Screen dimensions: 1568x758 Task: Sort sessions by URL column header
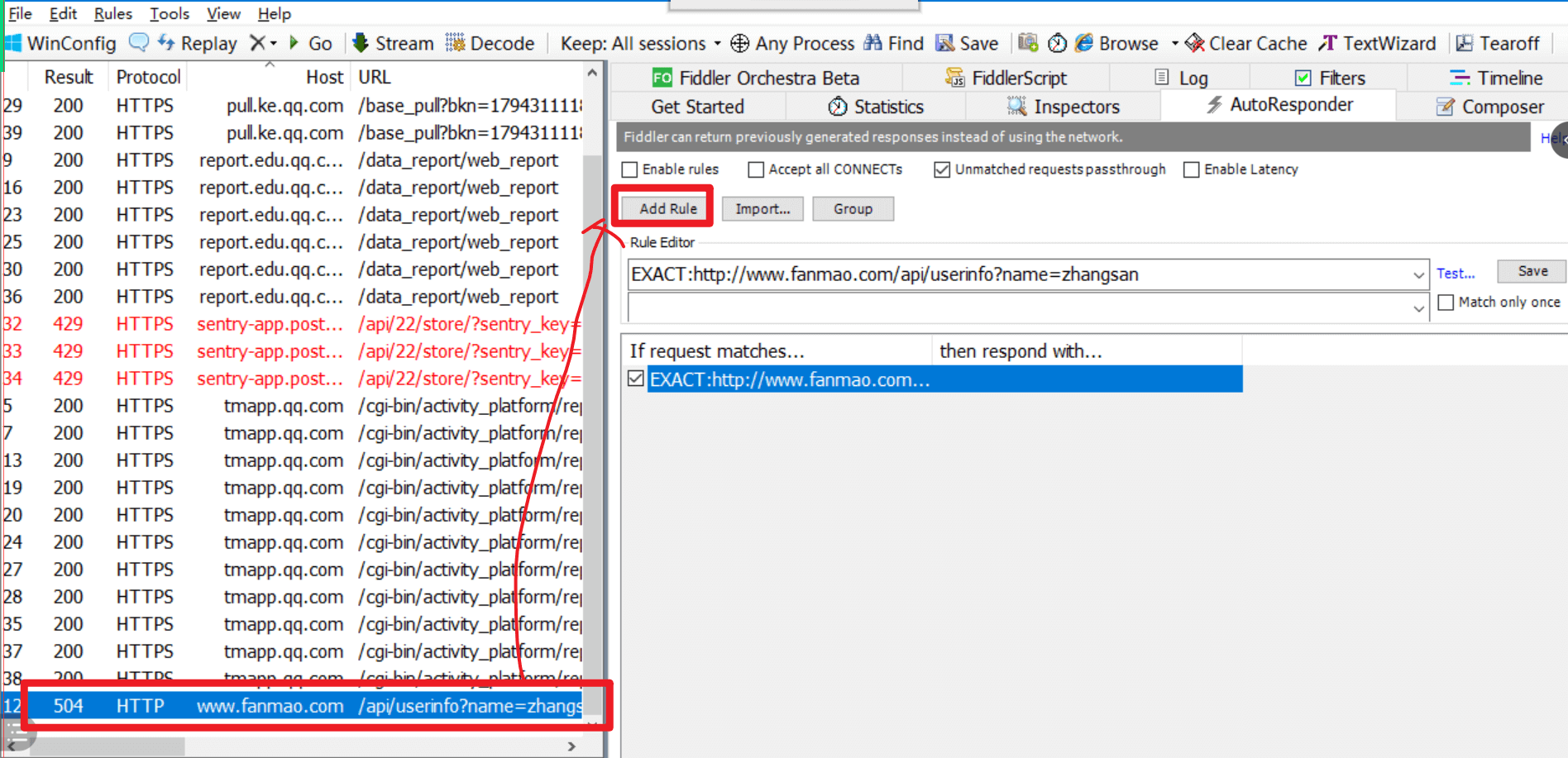pyautogui.click(x=467, y=77)
